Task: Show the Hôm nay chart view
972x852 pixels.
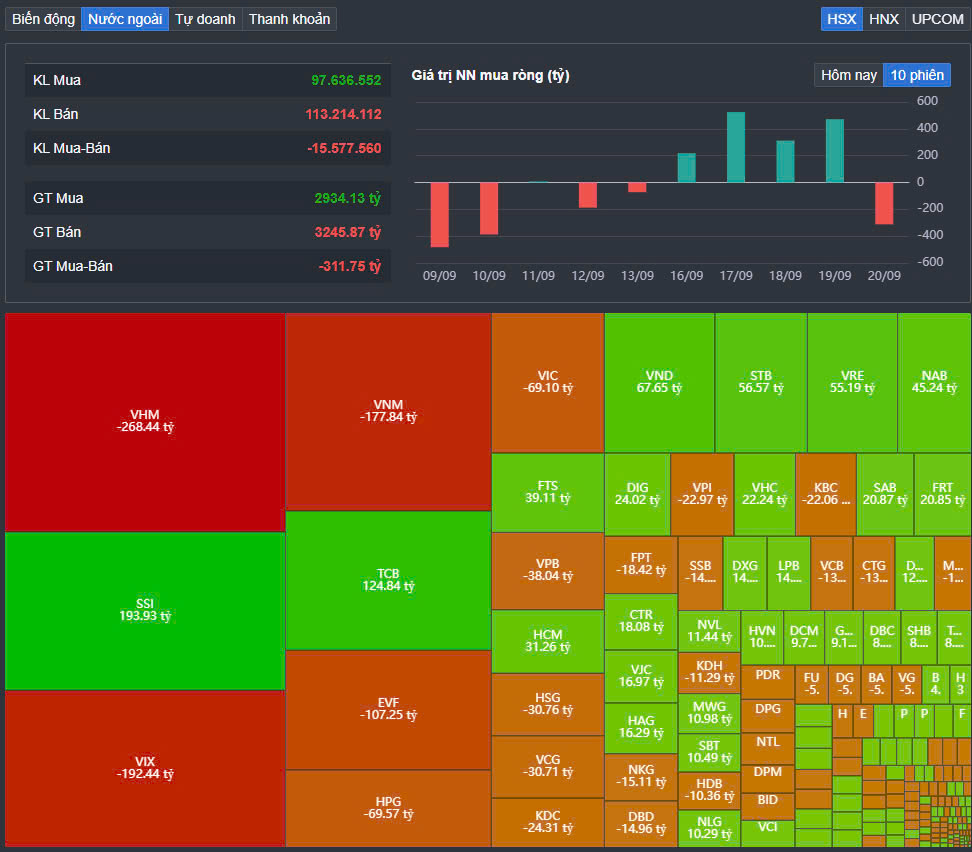Action: coord(849,75)
